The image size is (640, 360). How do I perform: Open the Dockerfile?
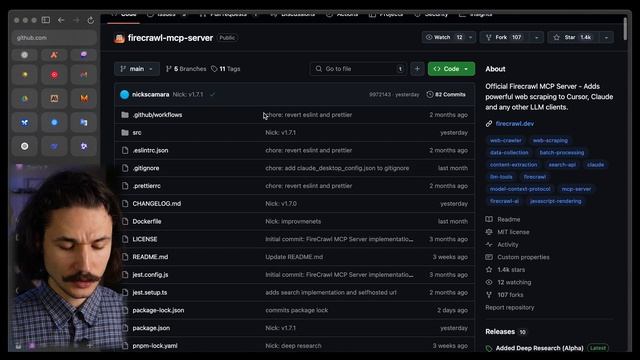(147, 222)
